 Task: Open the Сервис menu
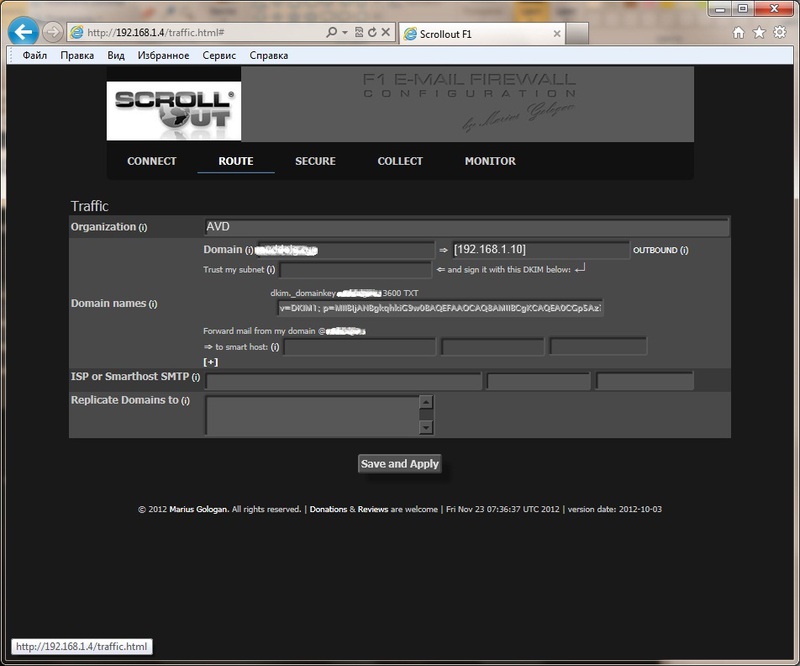click(x=219, y=55)
